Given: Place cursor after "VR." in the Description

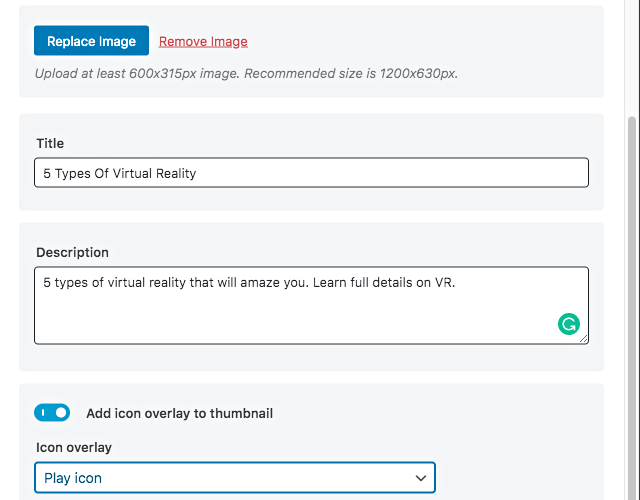Looking at the screenshot, I should pyautogui.click(x=457, y=283).
